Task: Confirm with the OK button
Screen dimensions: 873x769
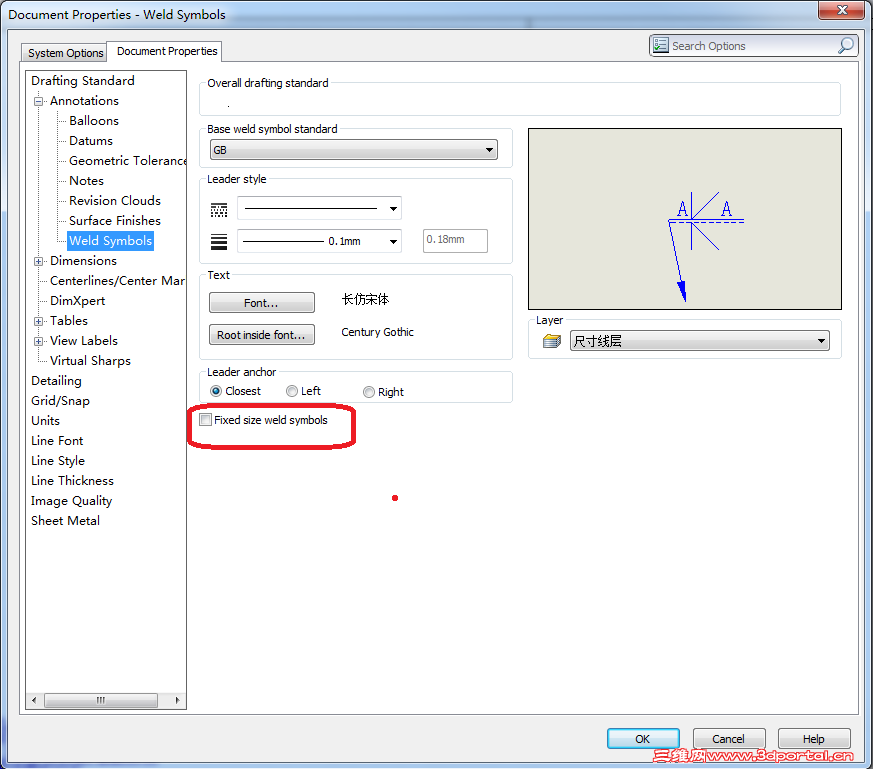Action: [x=643, y=738]
